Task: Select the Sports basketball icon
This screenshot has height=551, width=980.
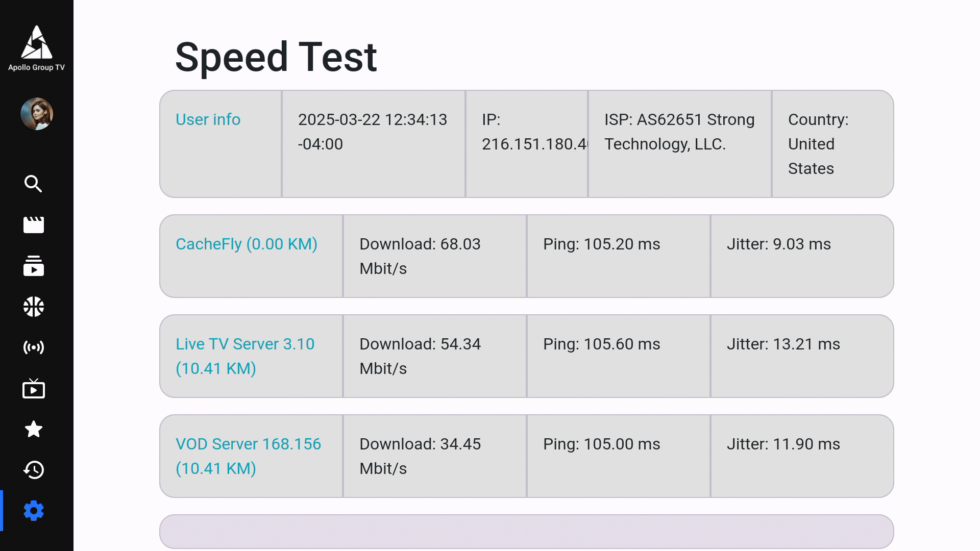Action: 34,307
